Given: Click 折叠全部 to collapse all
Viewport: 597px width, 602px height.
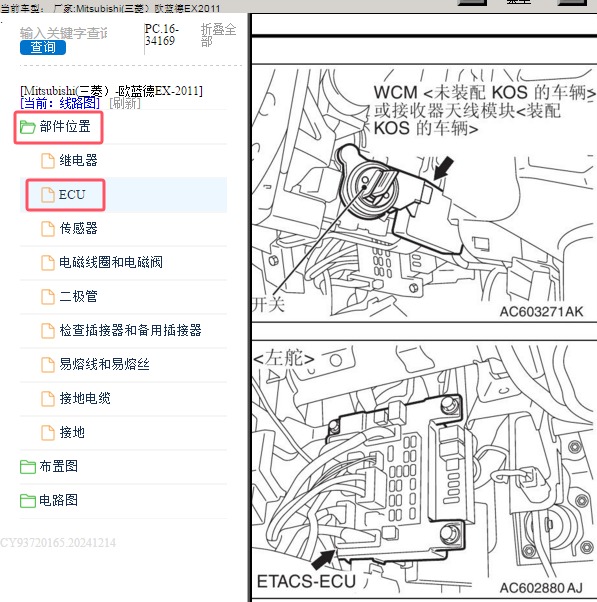Looking at the screenshot, I should pyautogui.click(x=218, y=35).
